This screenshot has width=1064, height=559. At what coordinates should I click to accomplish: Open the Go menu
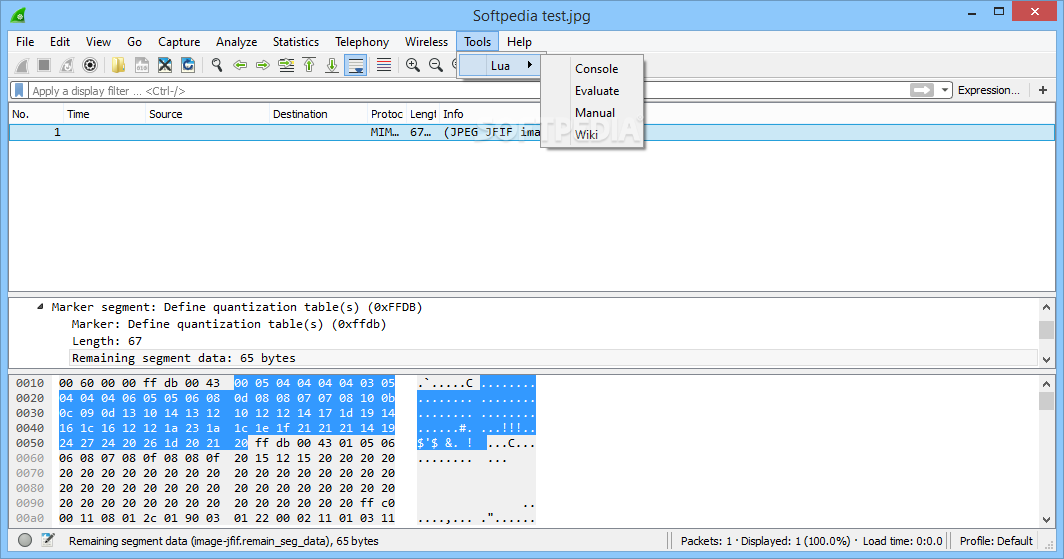tap(134, 42)
